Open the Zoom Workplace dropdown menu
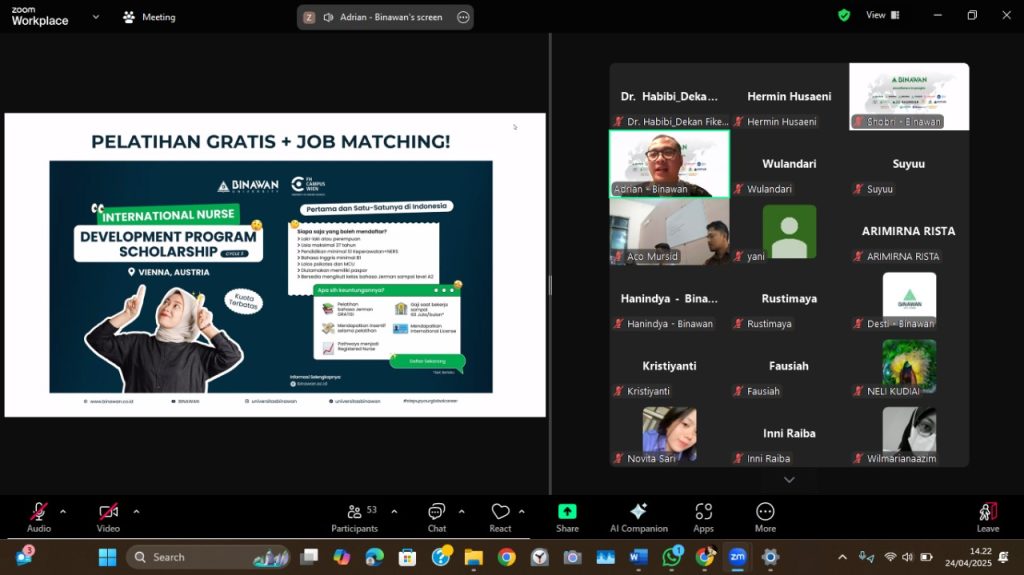1024x575 pixels. click(96, 17)
